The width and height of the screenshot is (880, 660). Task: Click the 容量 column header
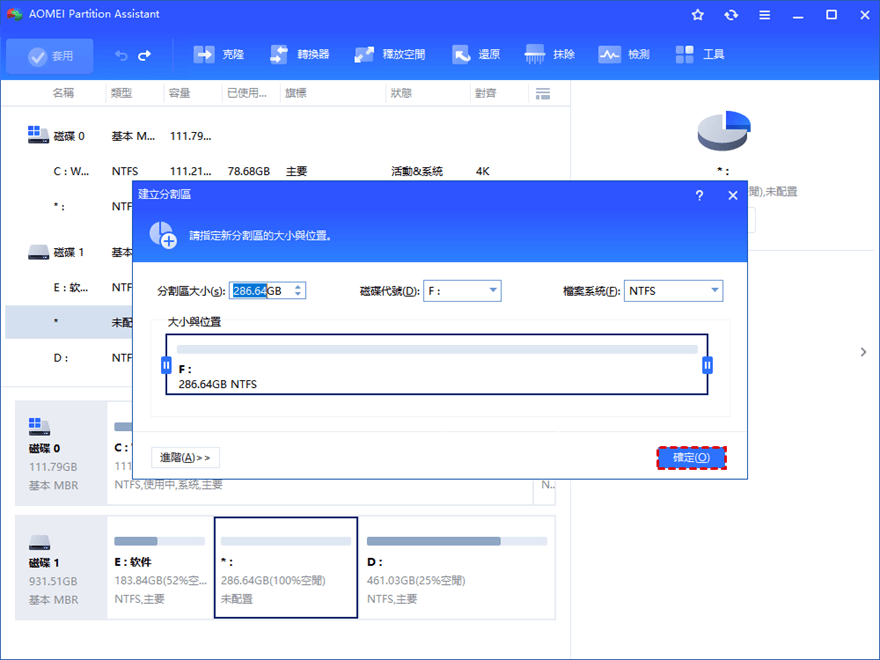tap(180, 93)
